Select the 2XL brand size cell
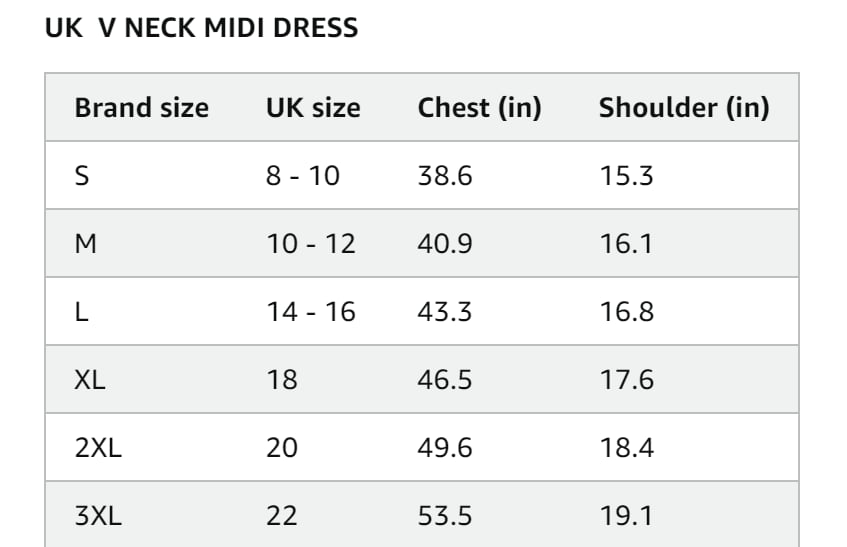847x547 pixels. click(x=98, y=448)
